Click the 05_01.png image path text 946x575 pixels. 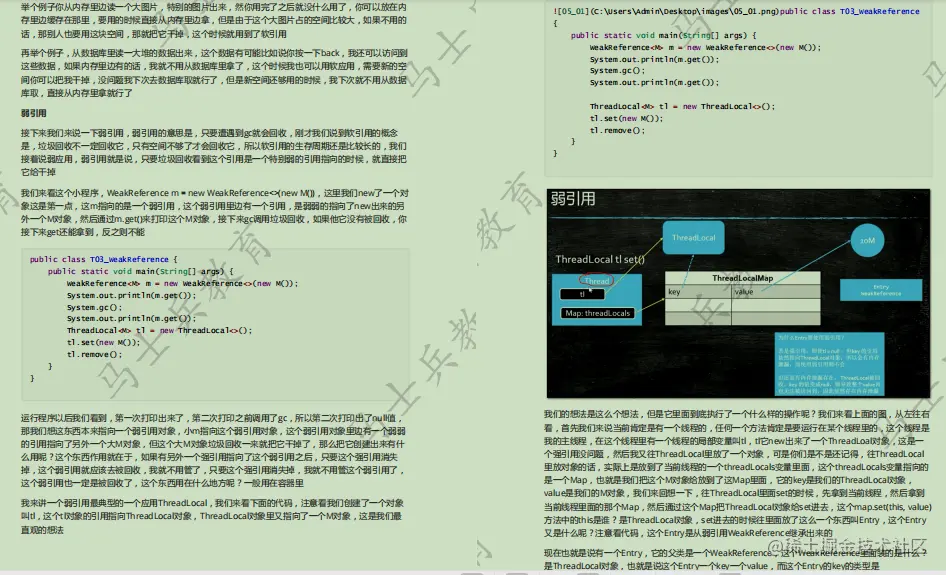point(665,11)
